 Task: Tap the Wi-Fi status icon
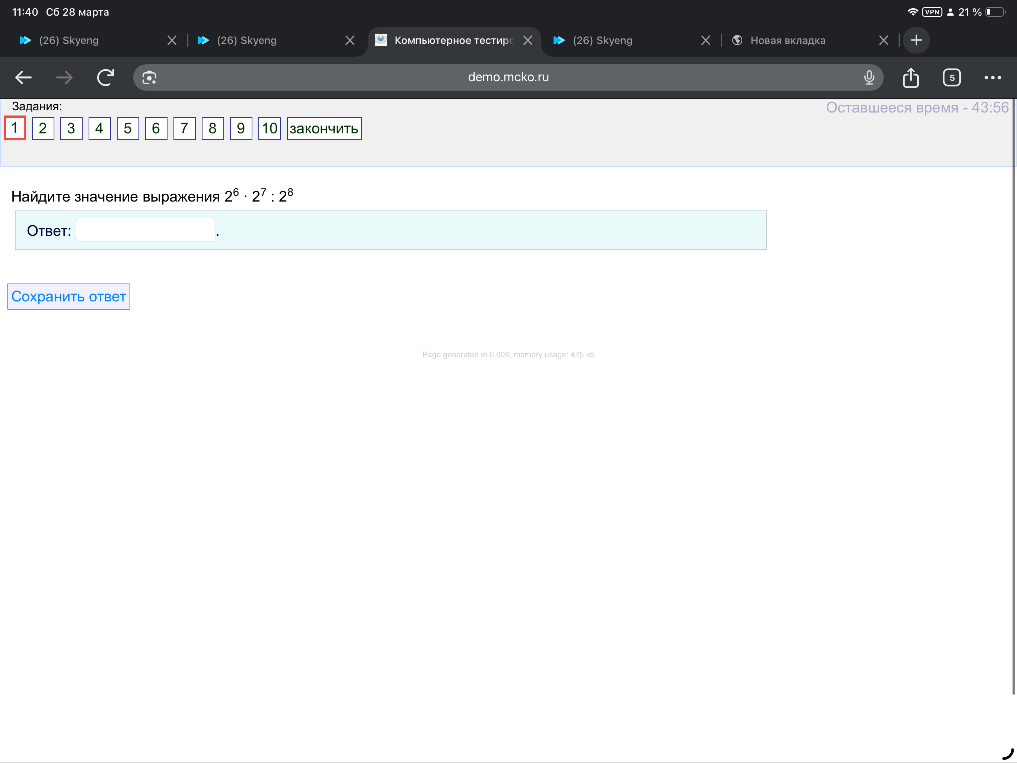913,12
